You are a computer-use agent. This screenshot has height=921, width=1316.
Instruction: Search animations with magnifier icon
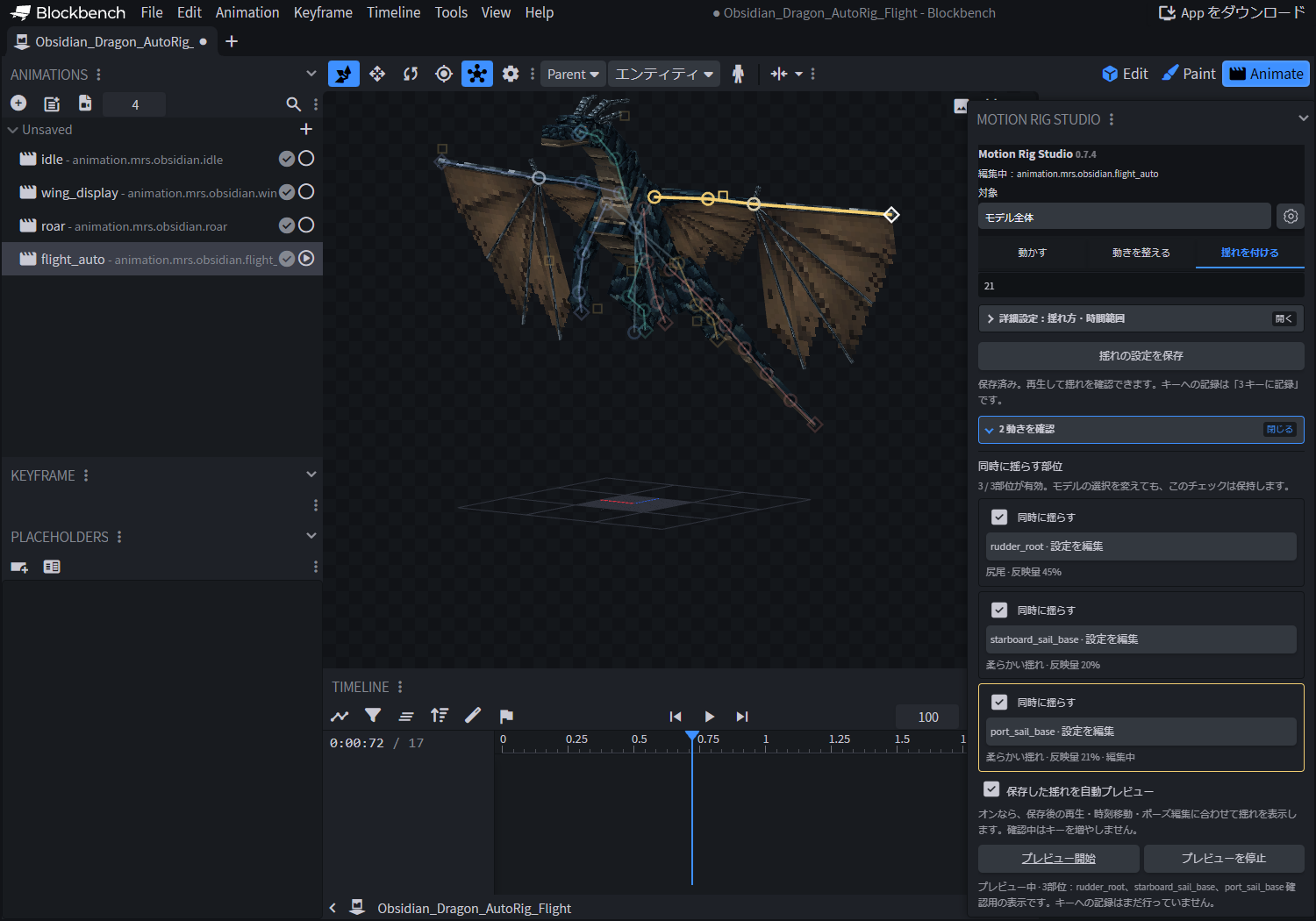click(x=294, y=104)
